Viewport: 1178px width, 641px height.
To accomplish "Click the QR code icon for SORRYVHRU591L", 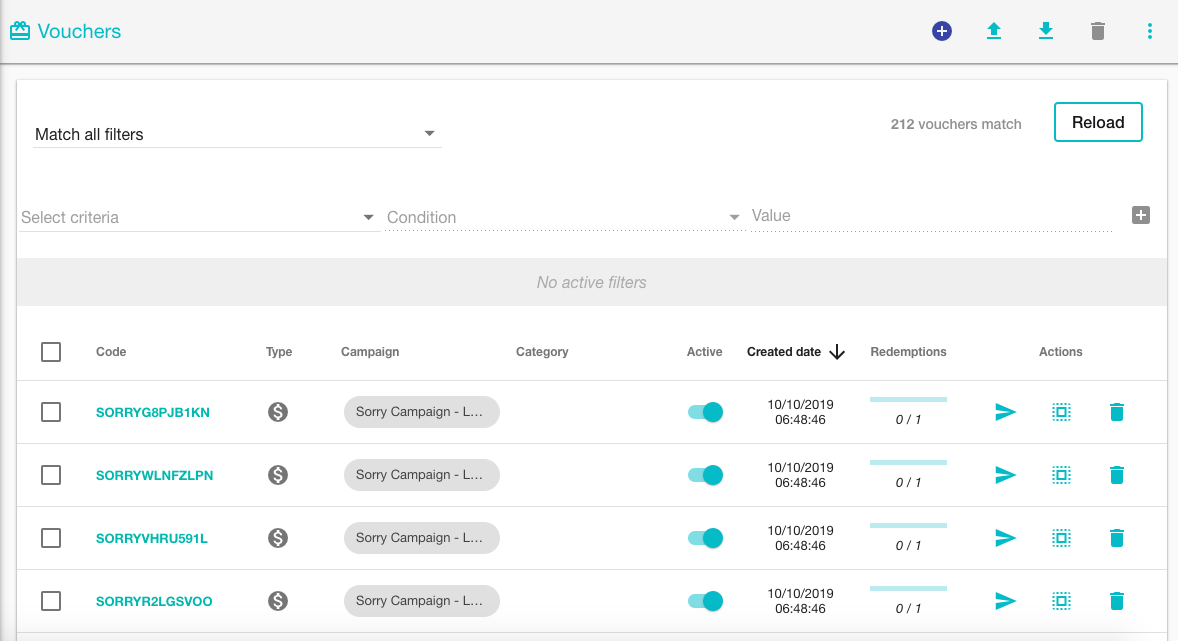I will (x=1061, y=538).
